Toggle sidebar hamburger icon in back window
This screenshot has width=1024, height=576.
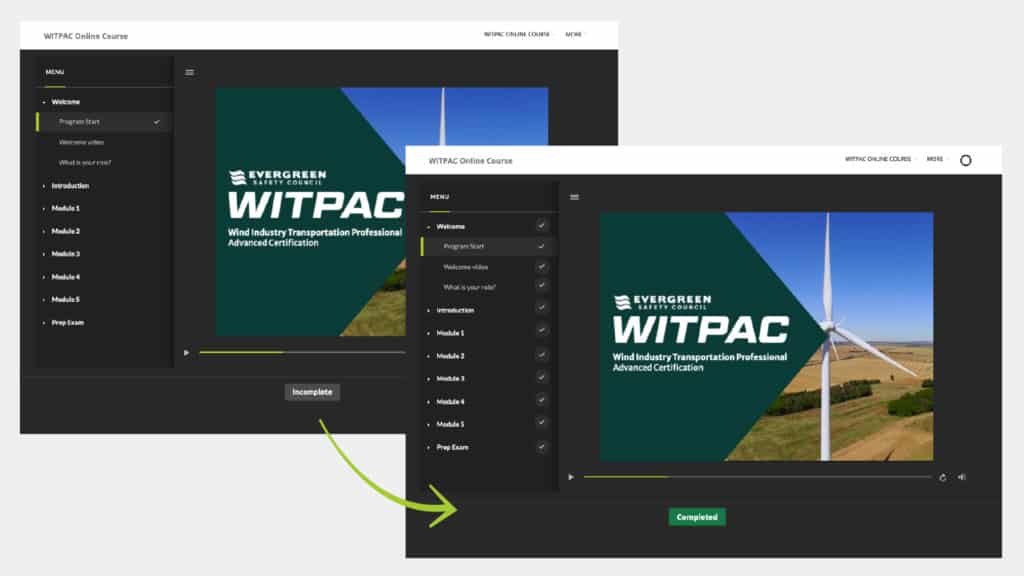[x=189, y=72]
